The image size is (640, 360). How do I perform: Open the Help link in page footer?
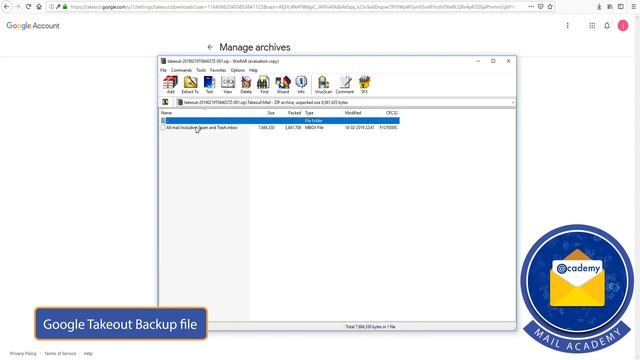(88, 353)
